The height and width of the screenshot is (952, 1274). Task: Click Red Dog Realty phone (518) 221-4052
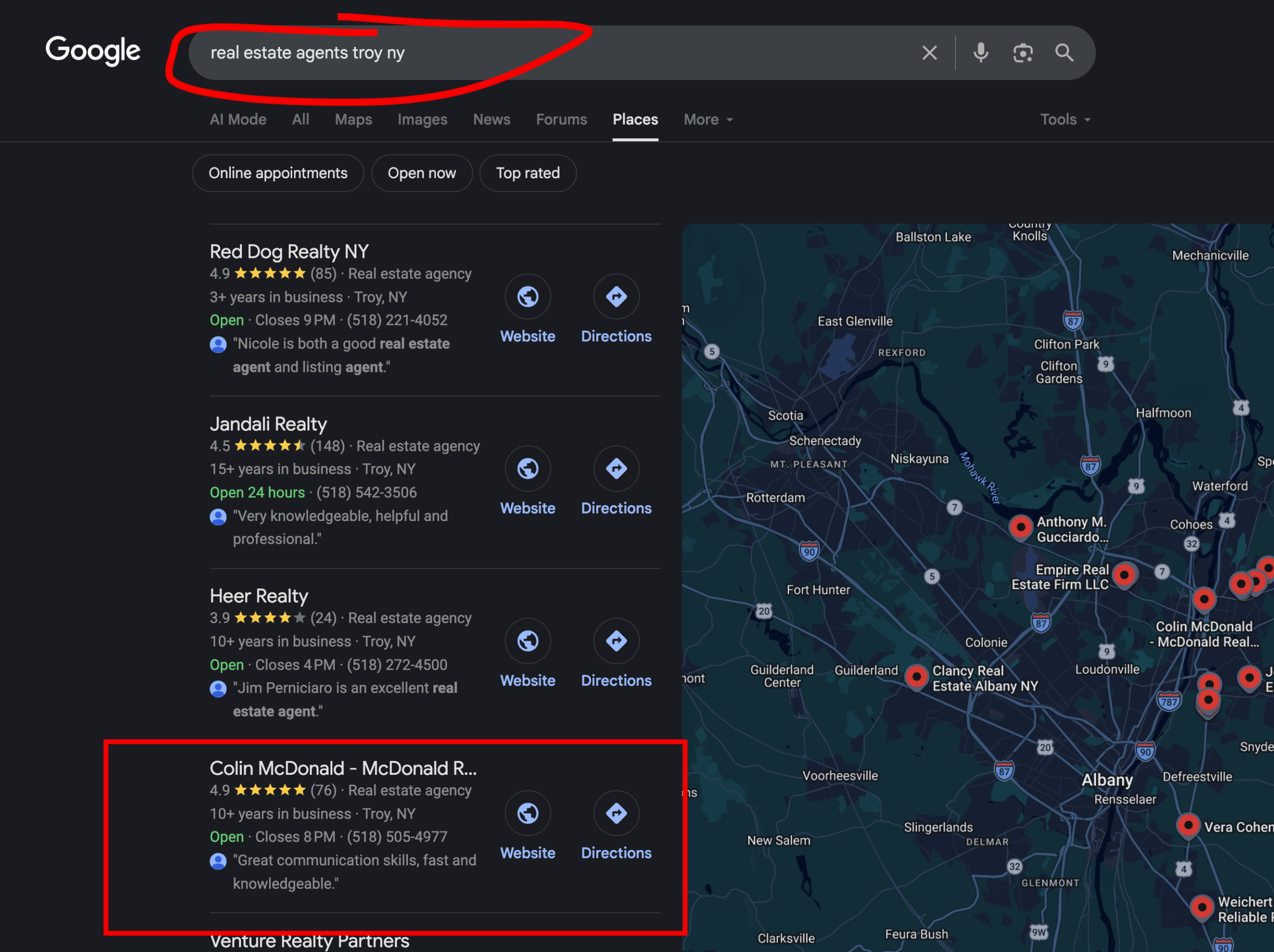tap(397, 319)
